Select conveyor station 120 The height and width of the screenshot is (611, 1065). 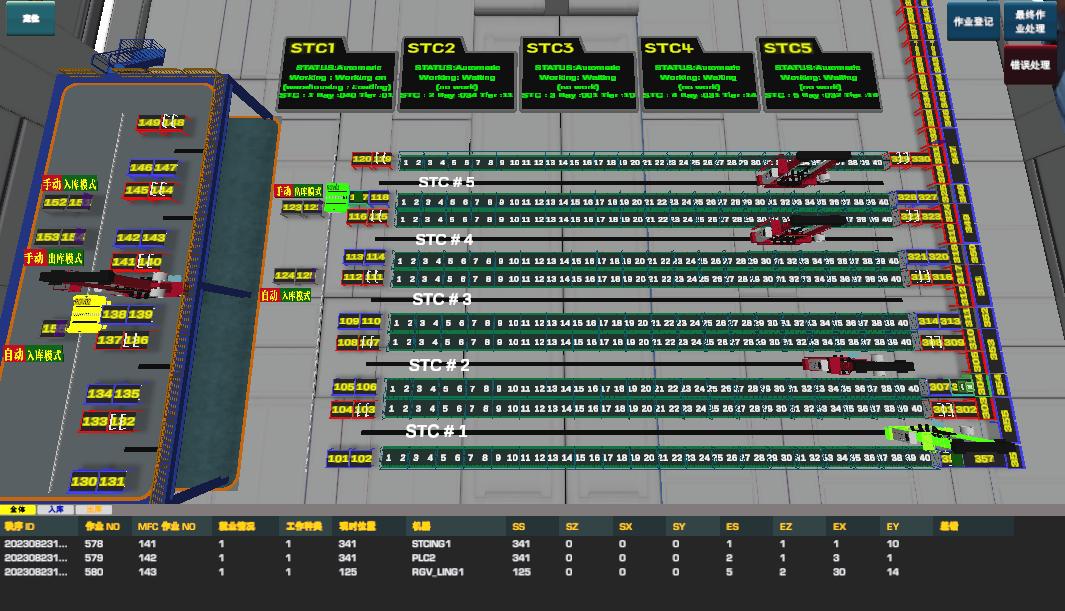(x=362, y=159)
